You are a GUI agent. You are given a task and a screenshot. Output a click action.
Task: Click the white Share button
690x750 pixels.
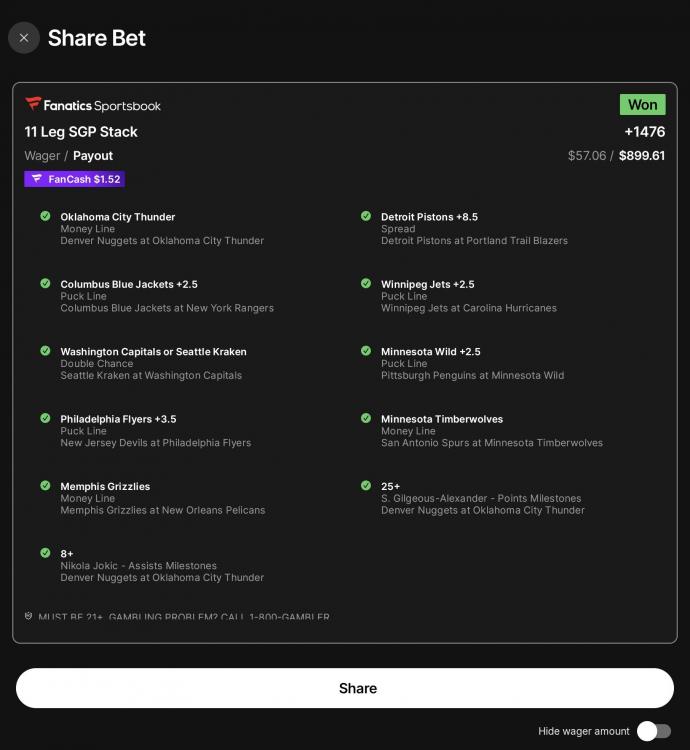(x=345, y=688)
